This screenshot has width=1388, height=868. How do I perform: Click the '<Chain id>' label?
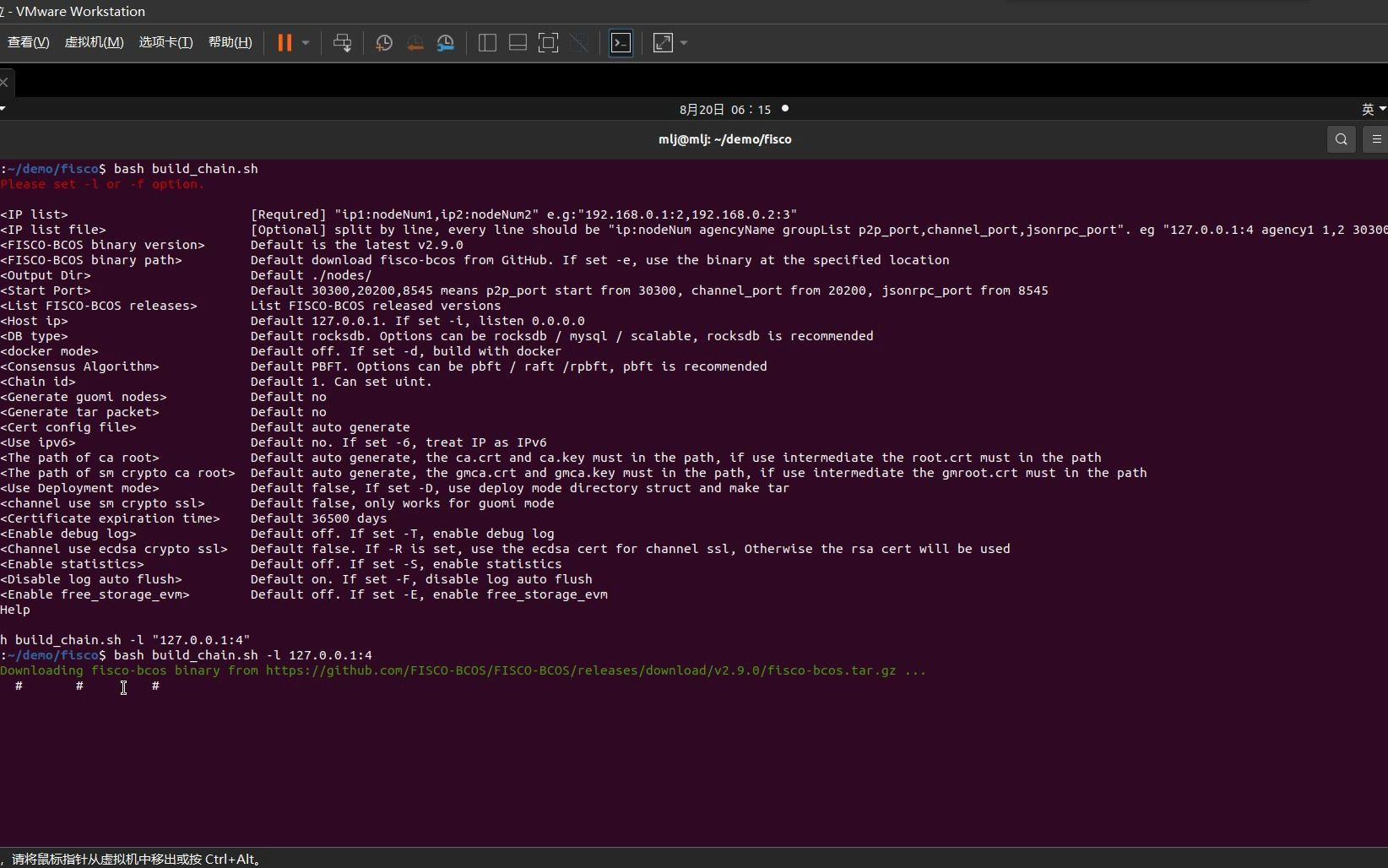[38, 382]
